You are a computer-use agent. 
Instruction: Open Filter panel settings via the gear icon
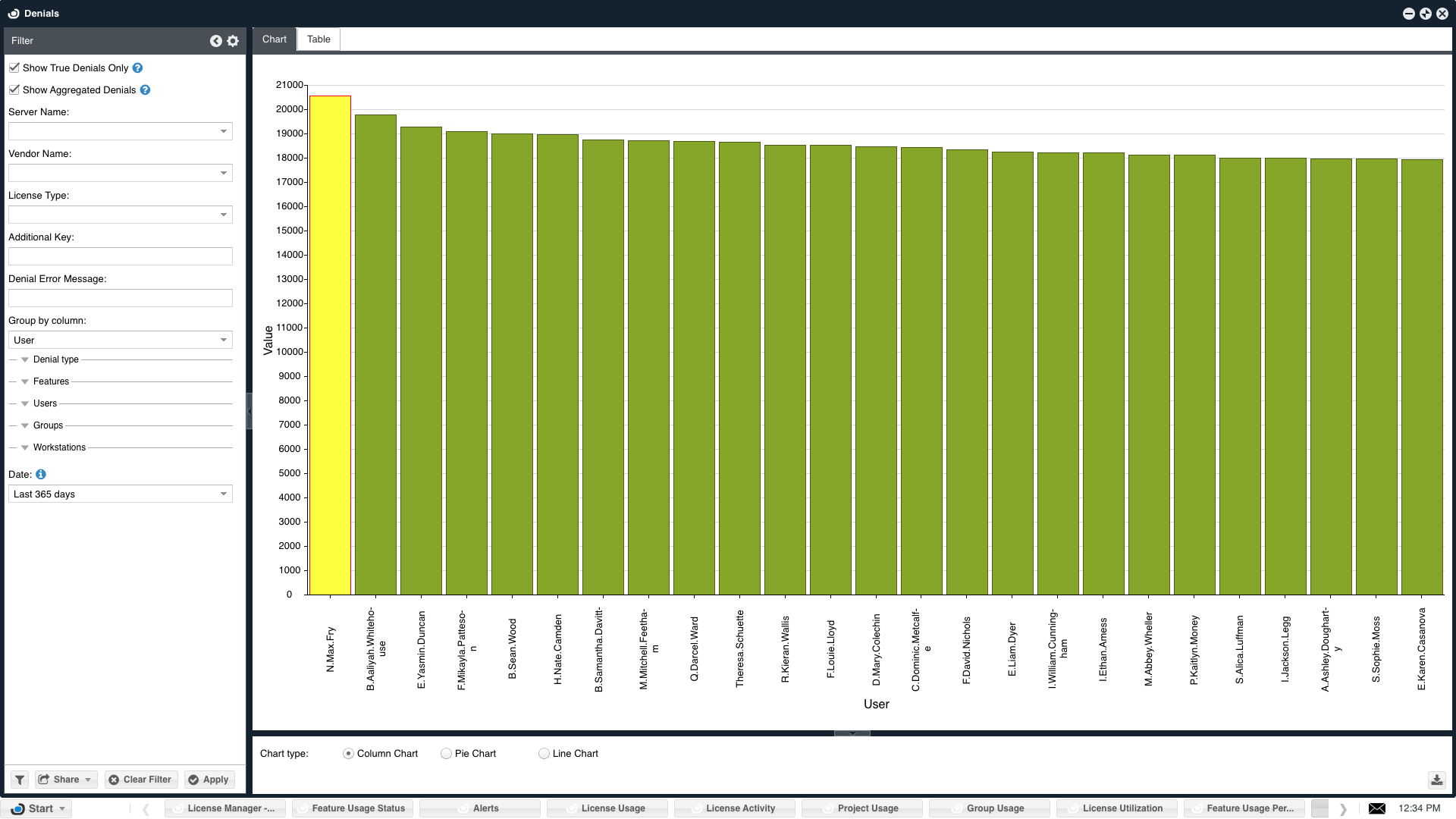(x=233, y=41)
